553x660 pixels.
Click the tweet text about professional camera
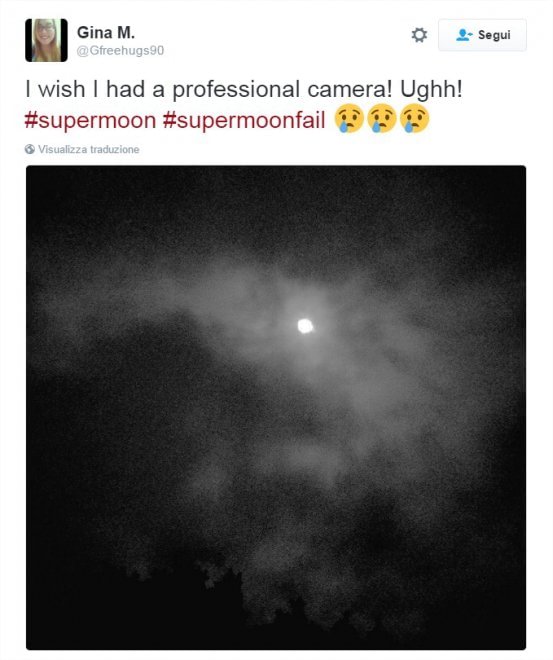pos(246,90)
